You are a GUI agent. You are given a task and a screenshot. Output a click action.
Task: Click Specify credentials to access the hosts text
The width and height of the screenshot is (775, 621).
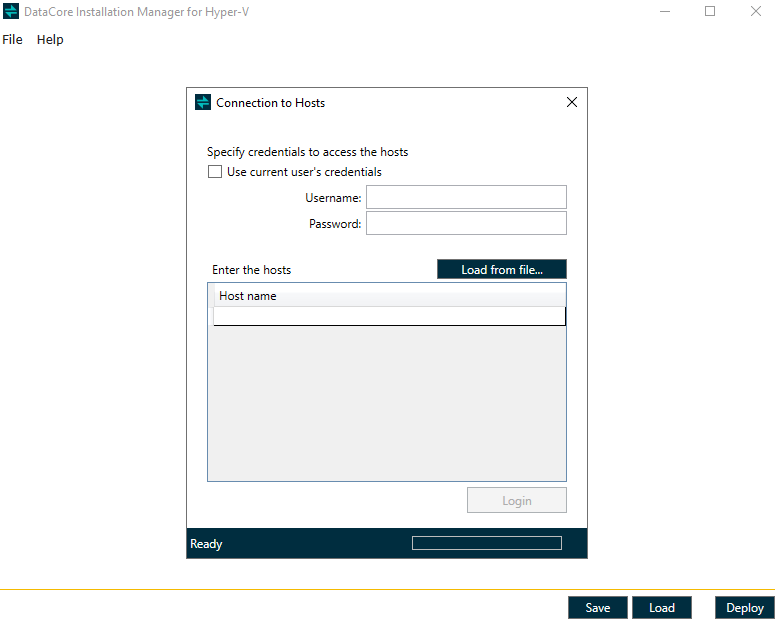coord(307,152)
